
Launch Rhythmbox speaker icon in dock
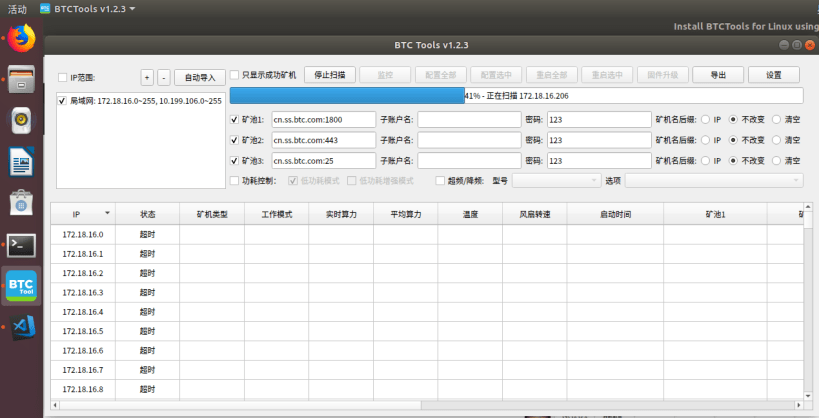tap(21, 120)
